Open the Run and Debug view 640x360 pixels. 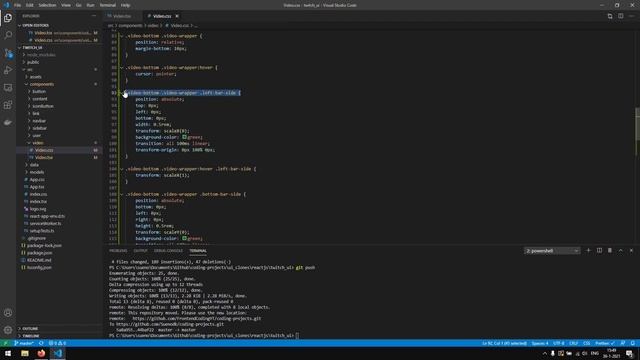pos(8,70)
